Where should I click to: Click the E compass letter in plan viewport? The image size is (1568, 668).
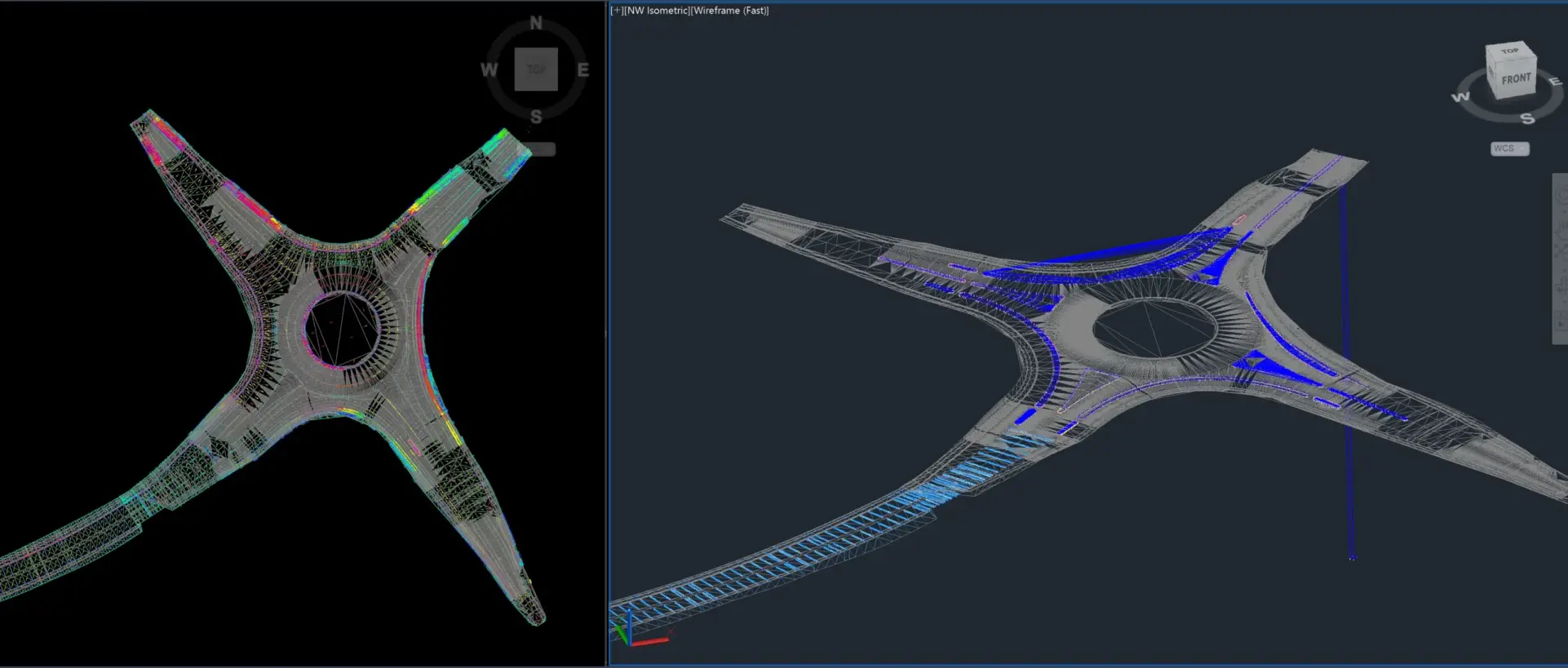tap(582, 70)
